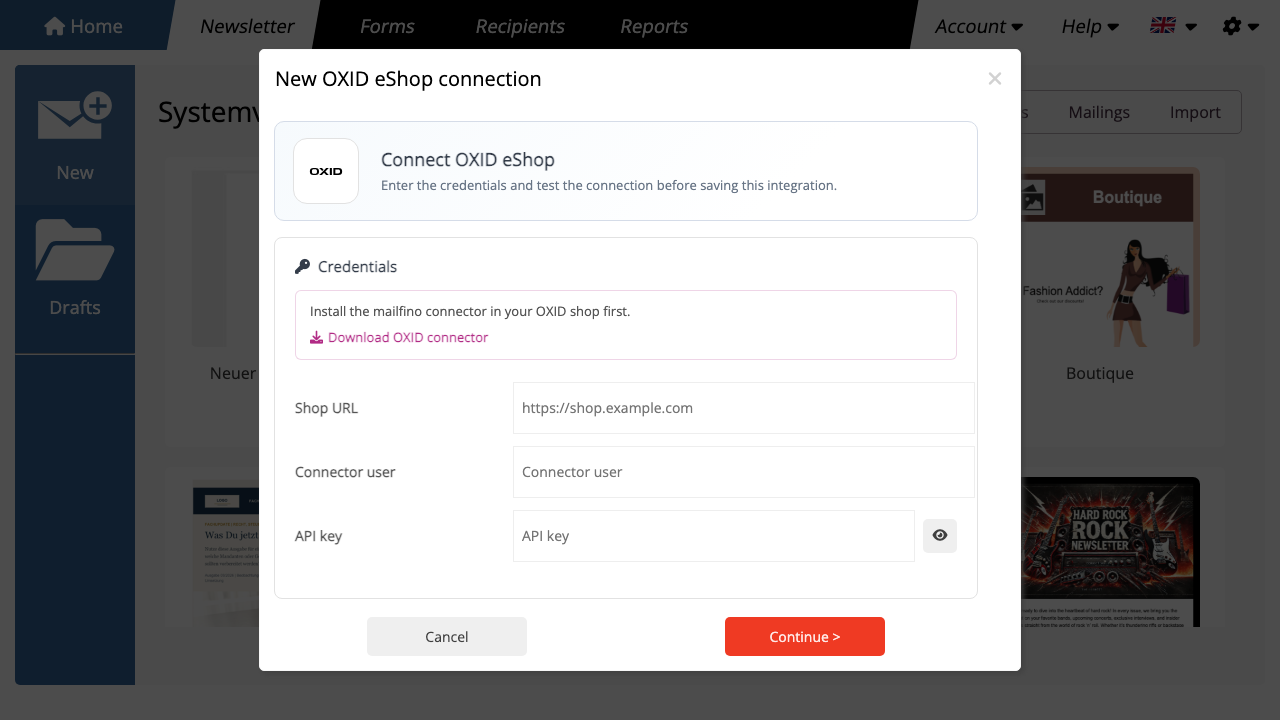The height and width of the screenshot is (720, 1280).
Task: Show the API key with eye toggle
Action: [940, 536]
